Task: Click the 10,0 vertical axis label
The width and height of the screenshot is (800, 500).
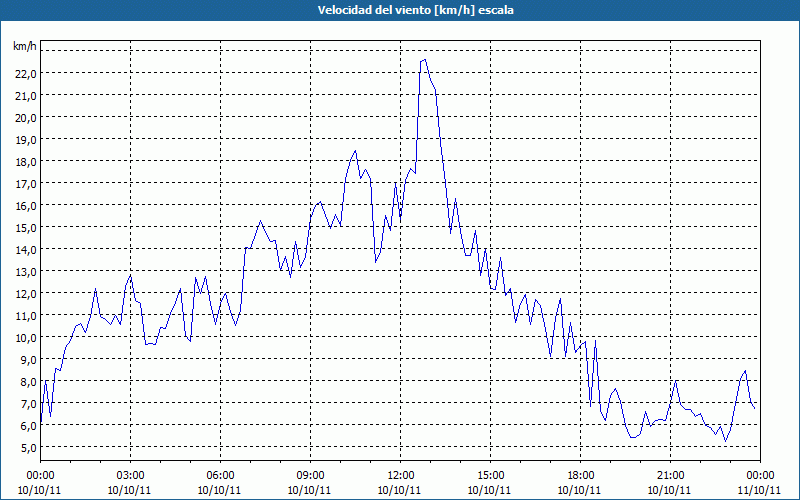Action: [26, 337]
